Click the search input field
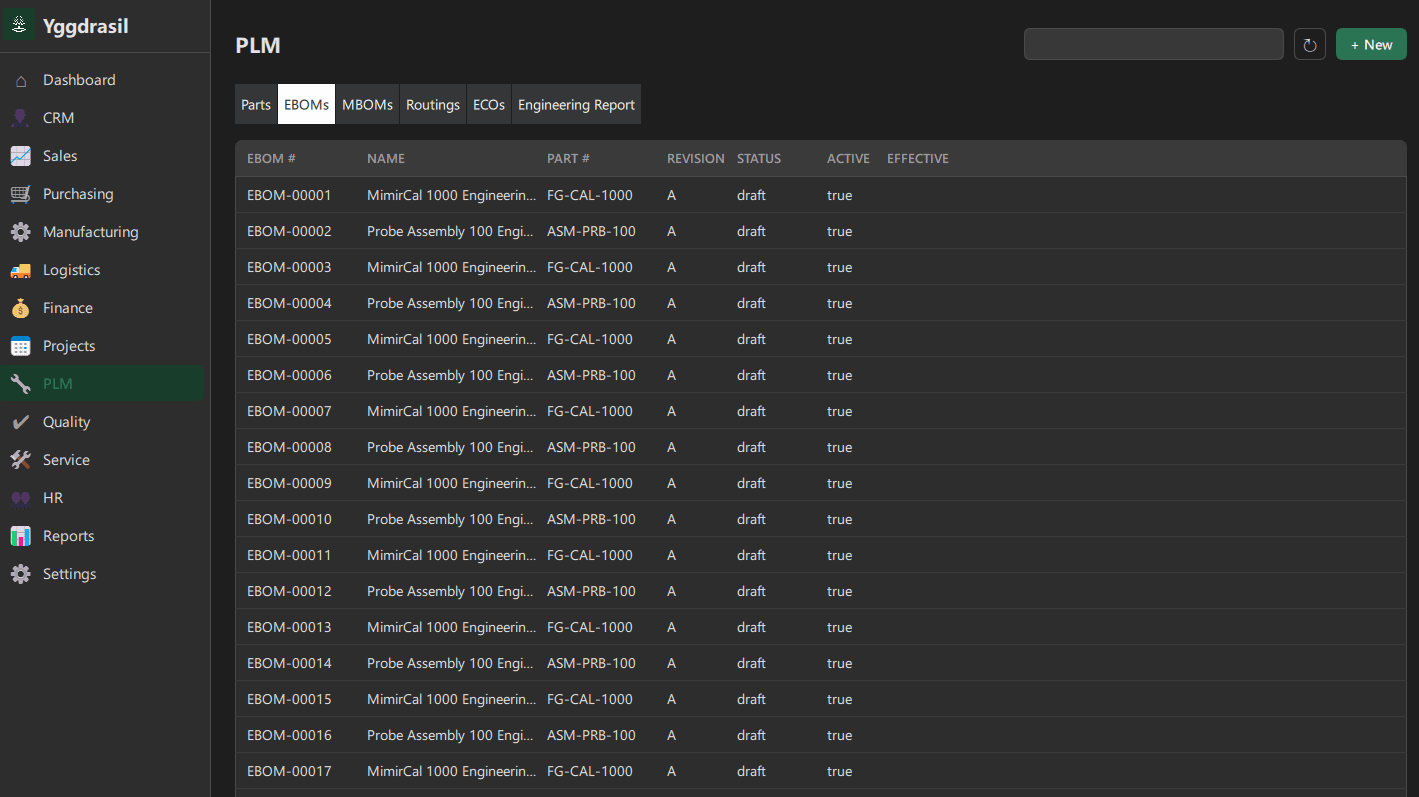Screen dimensions: 1419x797 pyautogui.click(x=1152, y=44)
